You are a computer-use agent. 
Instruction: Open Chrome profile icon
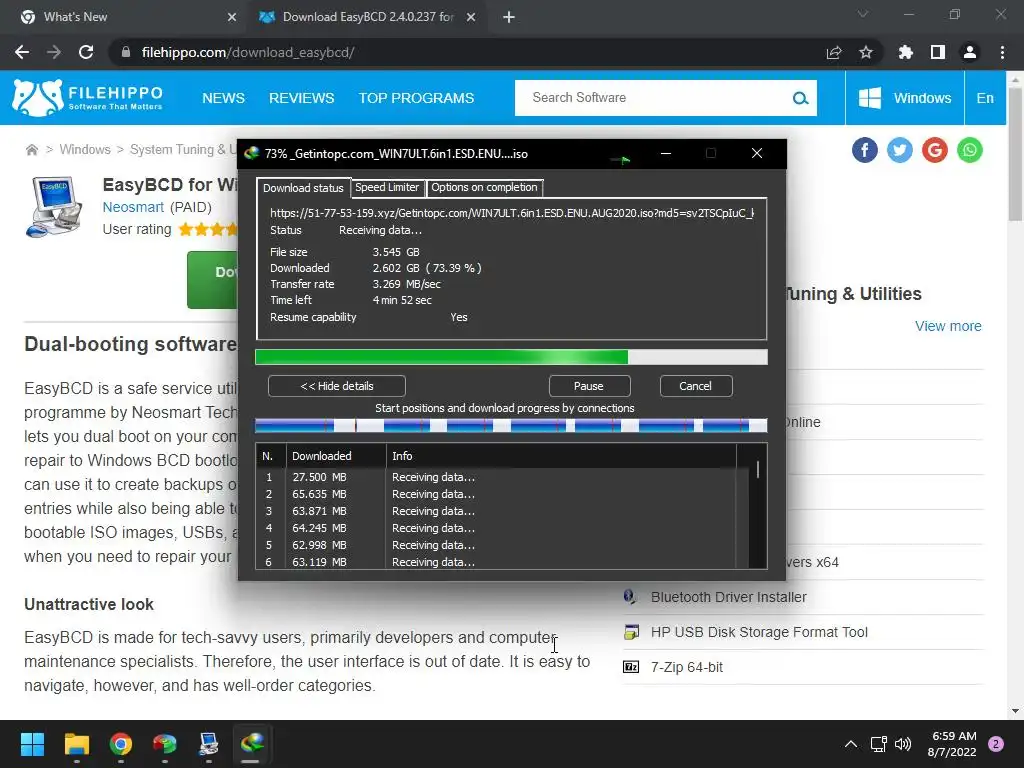(970, 52)
